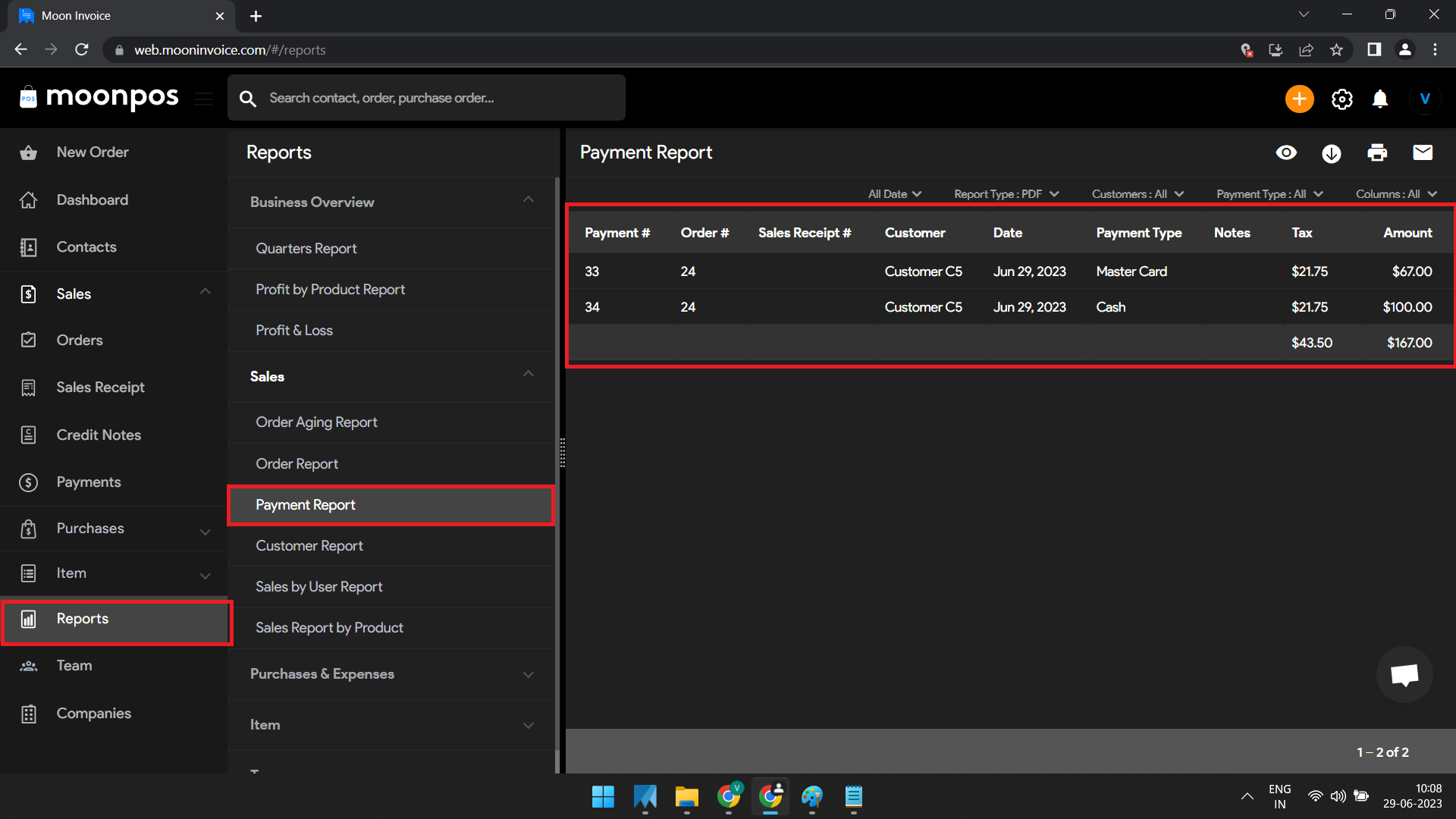
Task: Click the search contact order field
Action: pos(426,97)
